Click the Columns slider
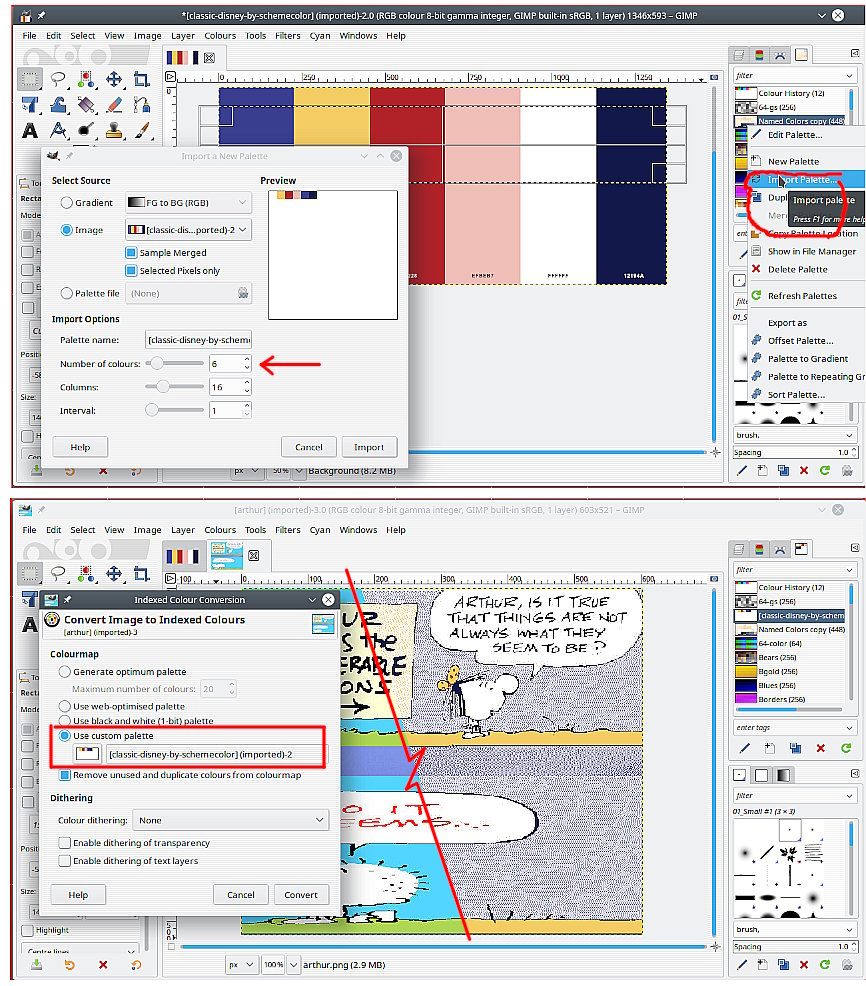866x986 pixels. 175,387
